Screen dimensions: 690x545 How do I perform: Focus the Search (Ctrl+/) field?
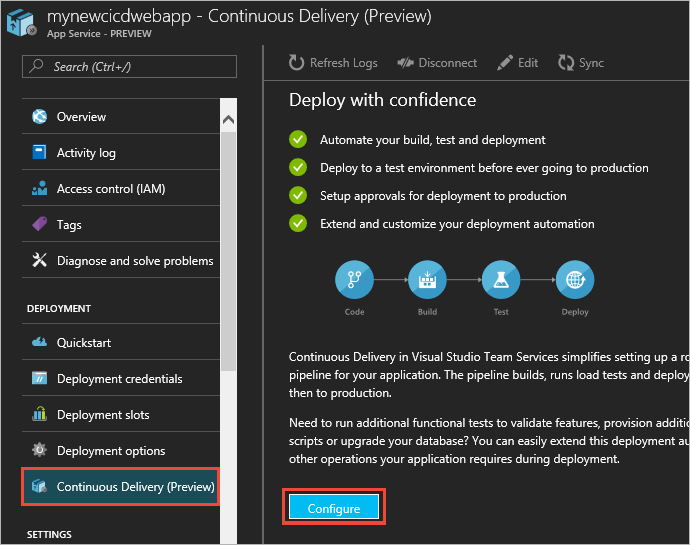point(129,66)
